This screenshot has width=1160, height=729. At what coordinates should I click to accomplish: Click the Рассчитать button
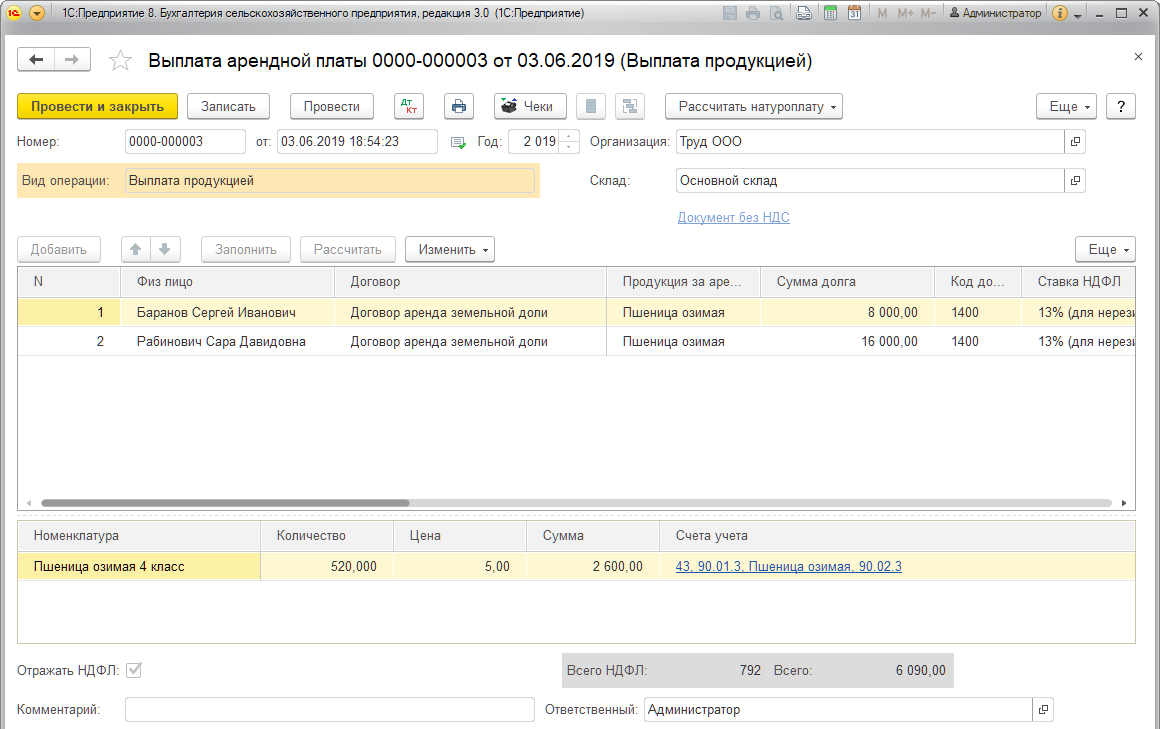click(348, 249)
